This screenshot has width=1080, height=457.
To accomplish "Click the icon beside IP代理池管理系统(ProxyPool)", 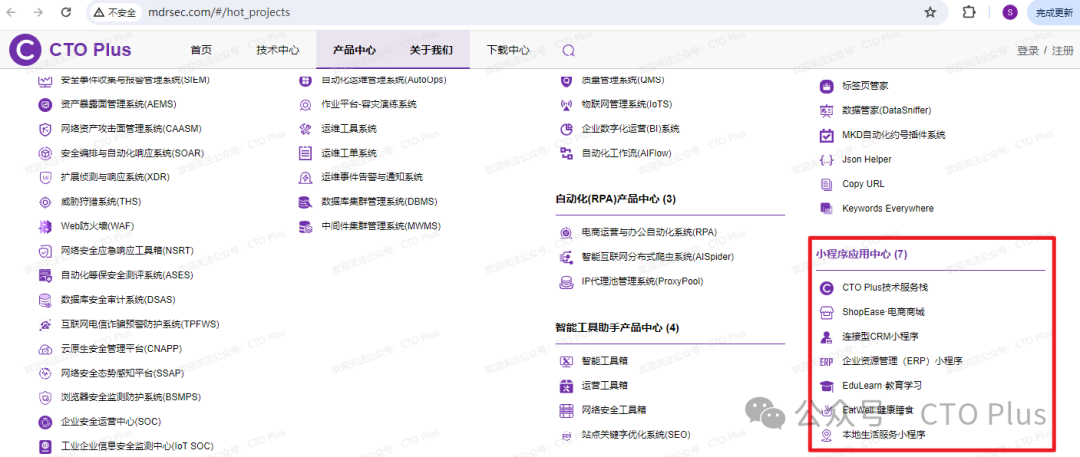I will point(566,281).
